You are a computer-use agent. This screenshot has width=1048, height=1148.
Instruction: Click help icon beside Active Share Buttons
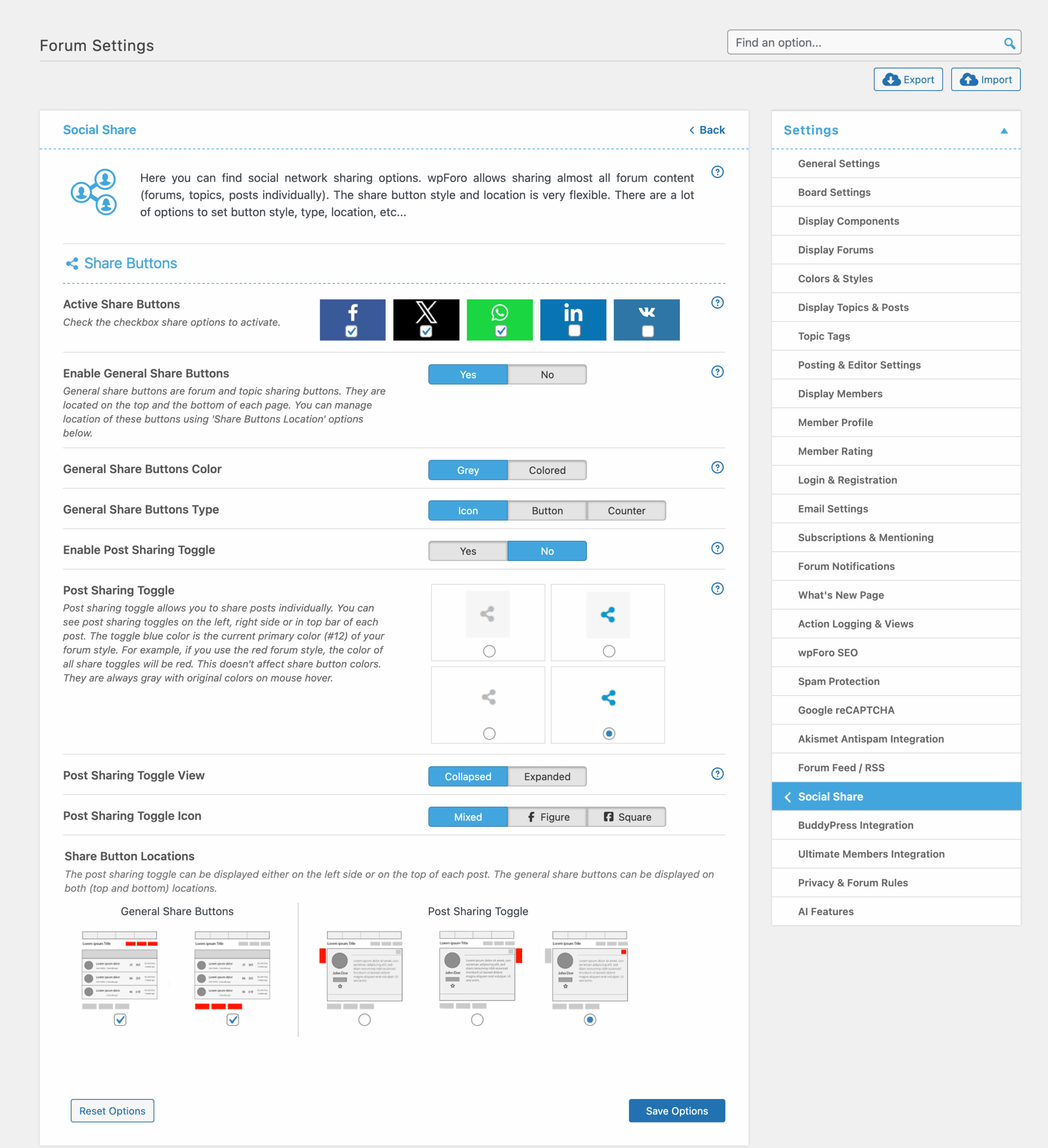click(717, 302)
